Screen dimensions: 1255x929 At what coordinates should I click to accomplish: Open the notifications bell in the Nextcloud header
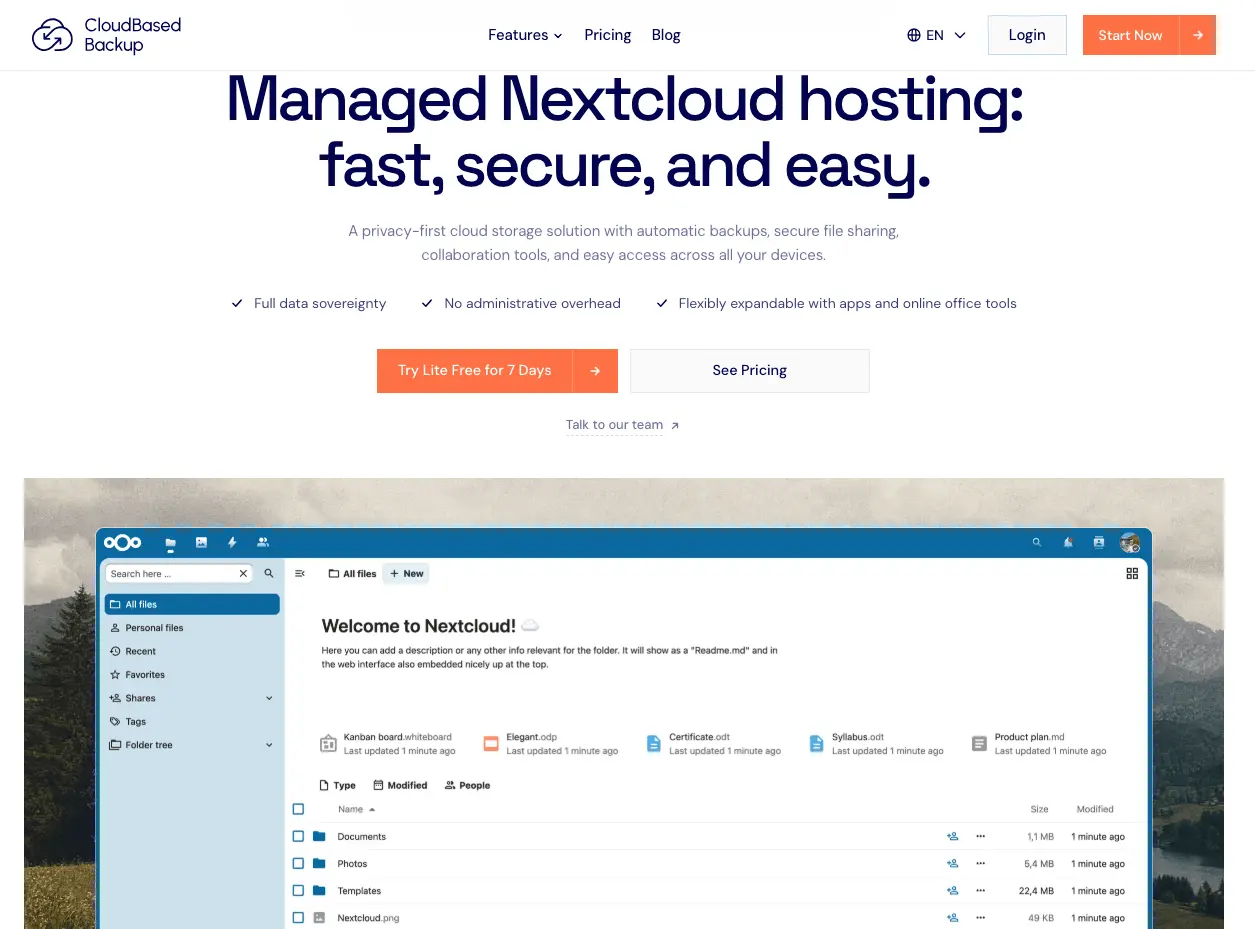[1068, 542]
